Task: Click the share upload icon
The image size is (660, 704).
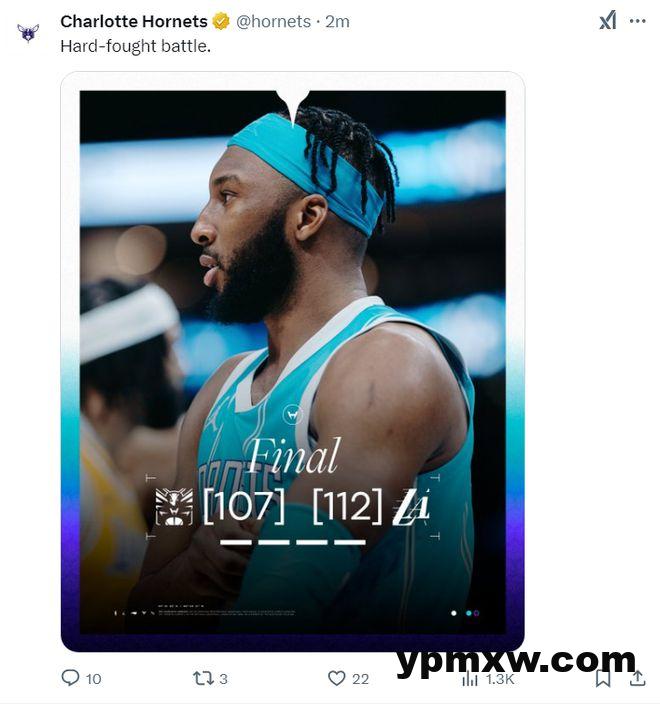Action: coord(637,678)
